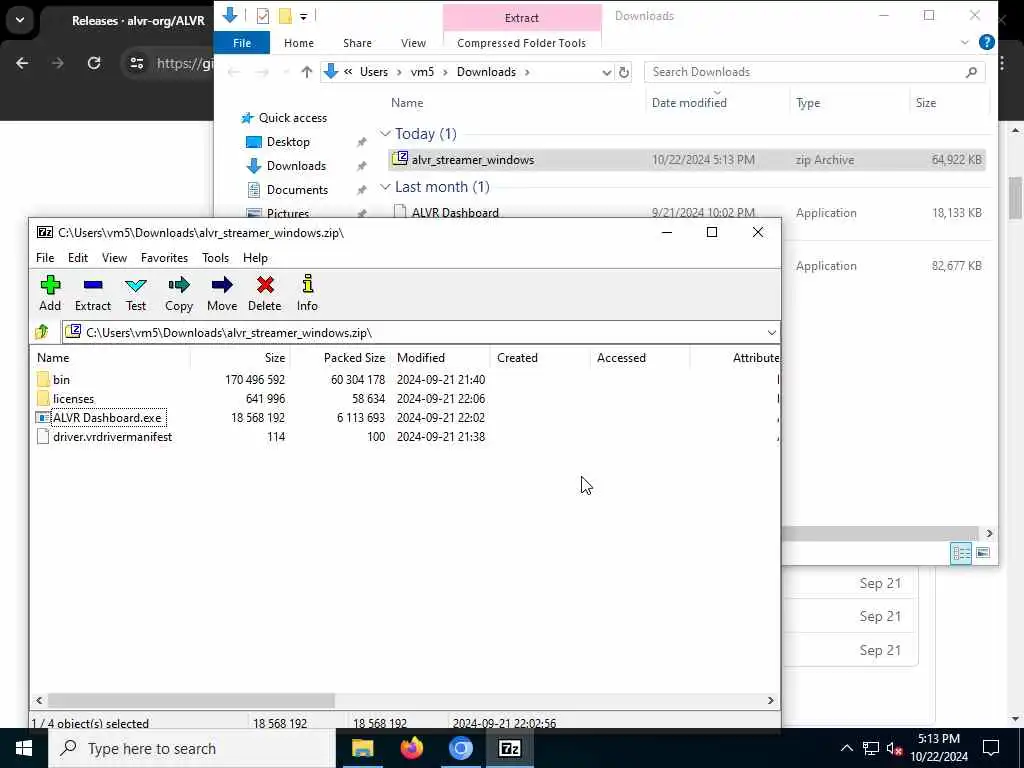Open Desktop in Quick access
Screen dimensions: 1024x768
pos(288,142)
